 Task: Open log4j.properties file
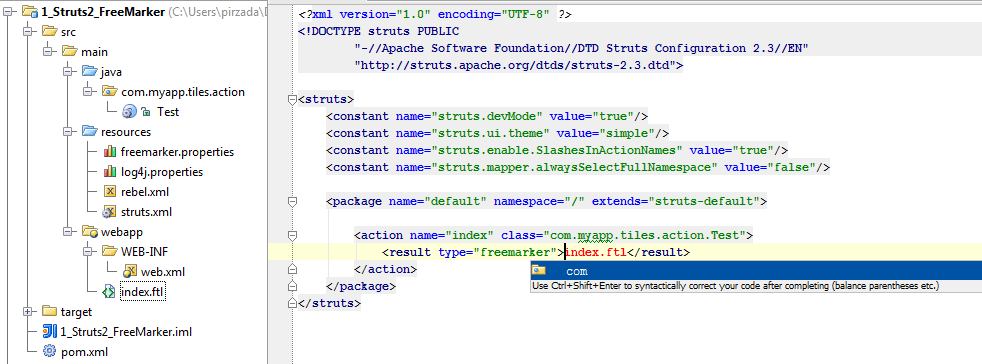[x=162, y=172]
